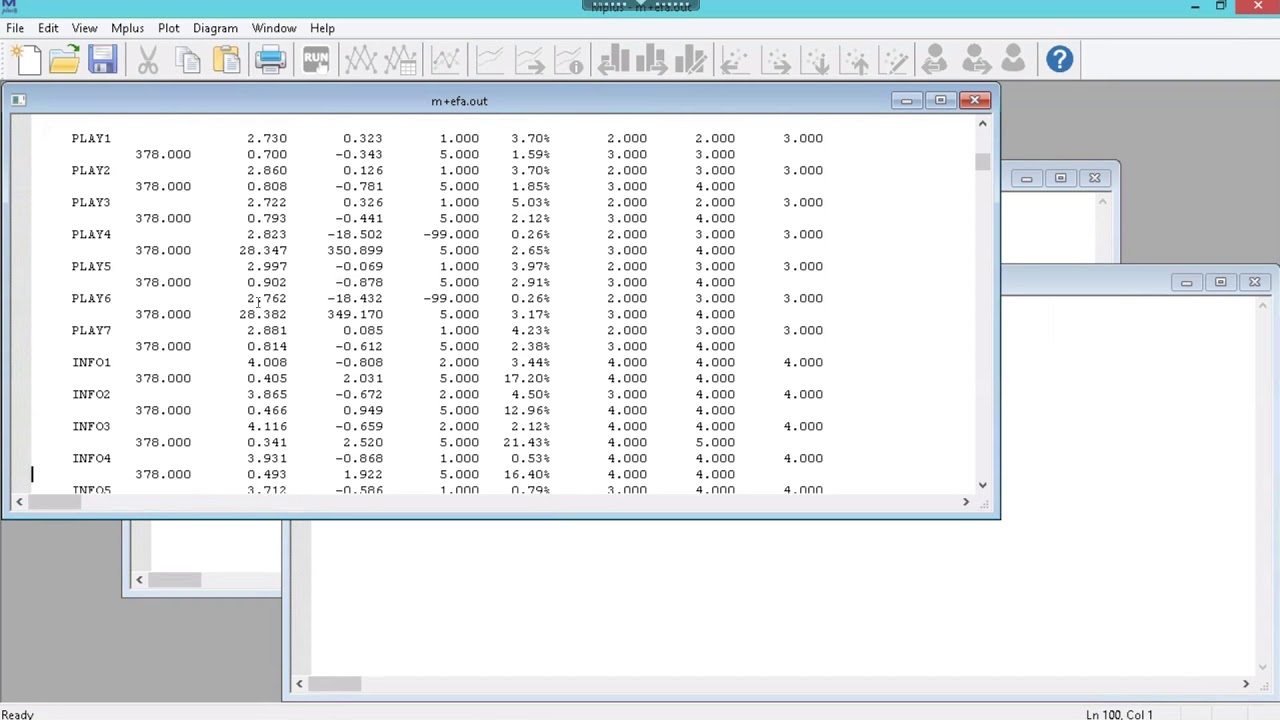1280x720 pixels.
Task: Open the Diagram menu
Action: tap(215, 28)
